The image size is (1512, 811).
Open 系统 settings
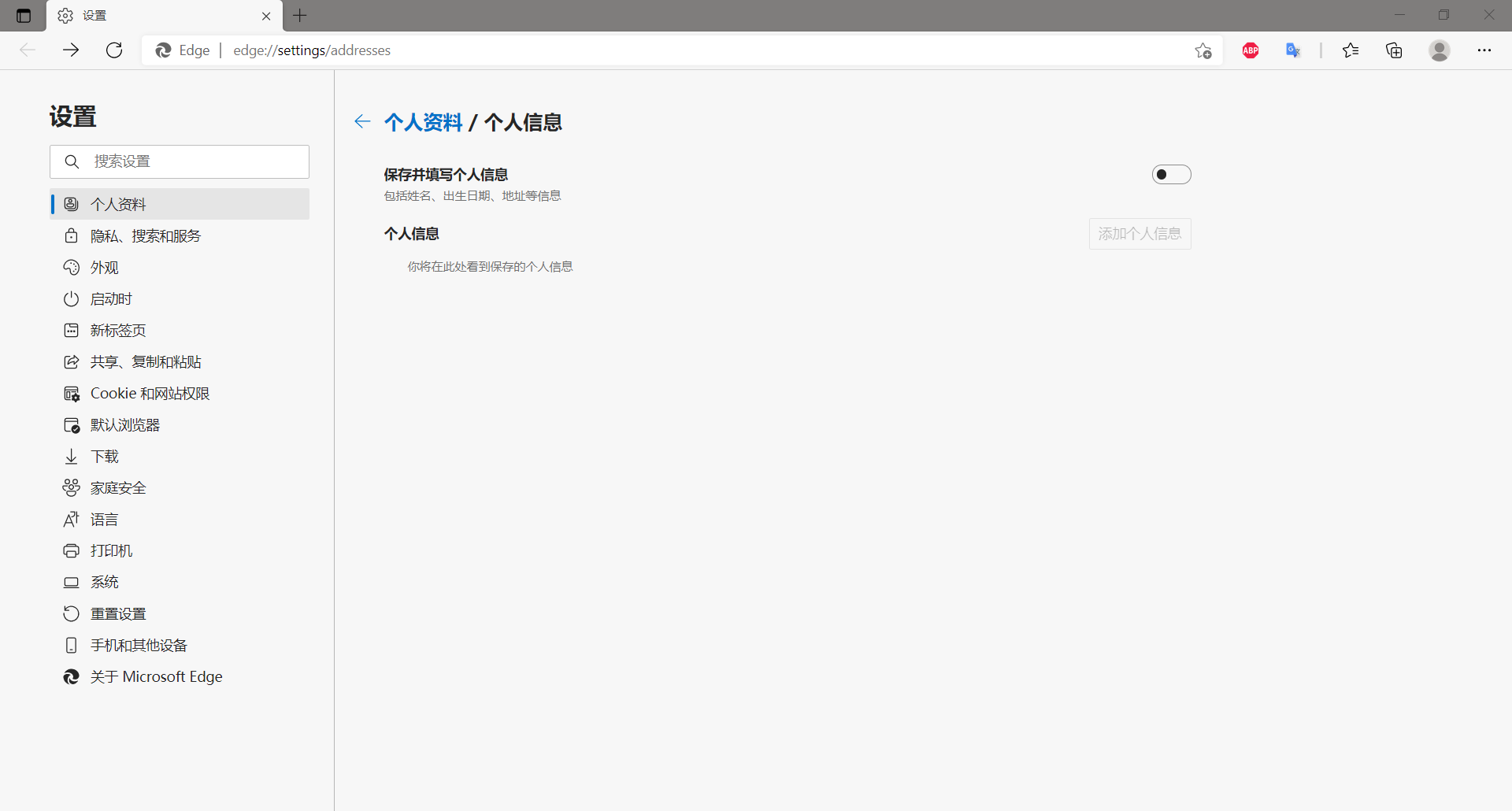(x=180, y=582)
